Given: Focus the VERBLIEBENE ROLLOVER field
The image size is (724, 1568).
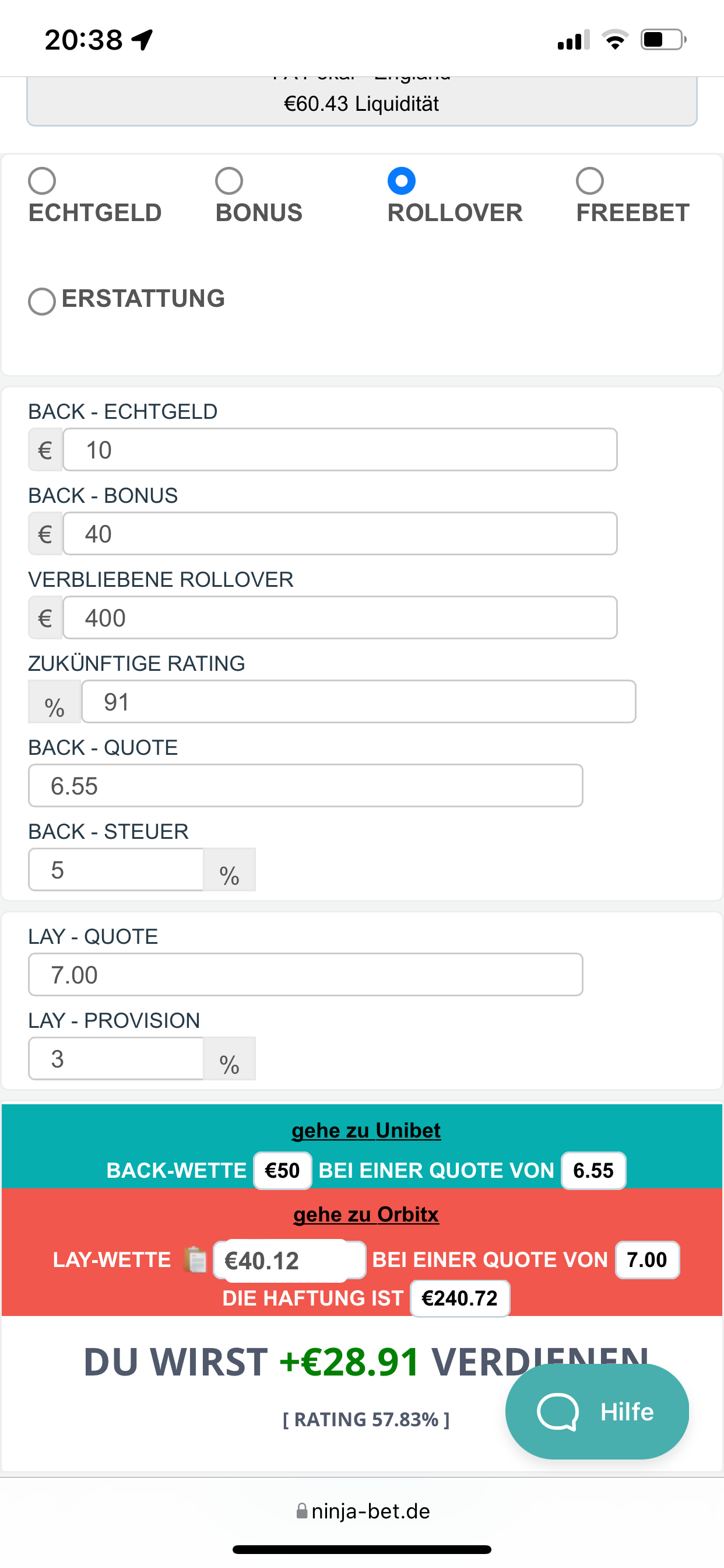Looking at the screenshot, I should (340, 618).
